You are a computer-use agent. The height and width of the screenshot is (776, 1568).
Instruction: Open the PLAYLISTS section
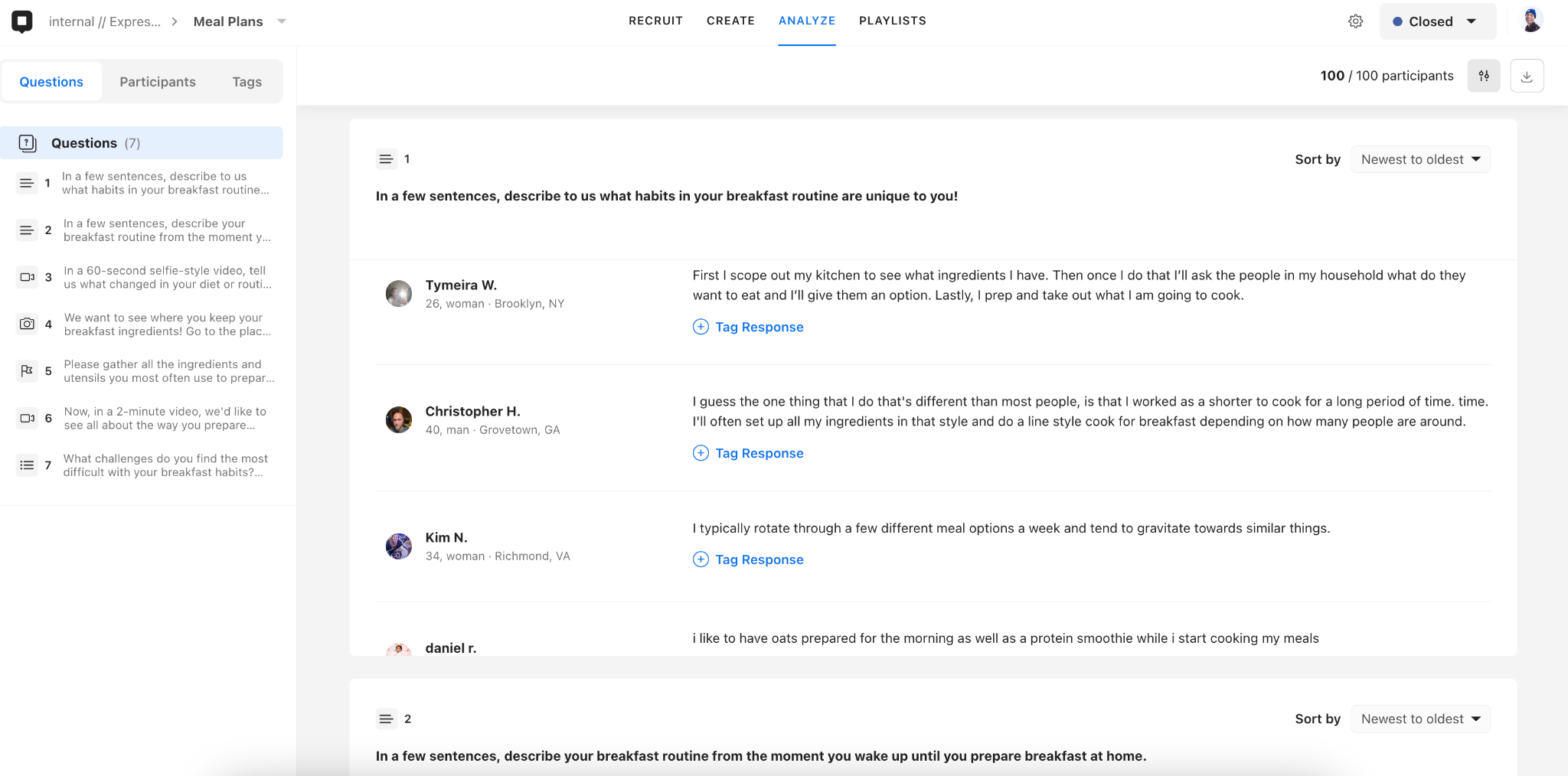click(893, 21)
